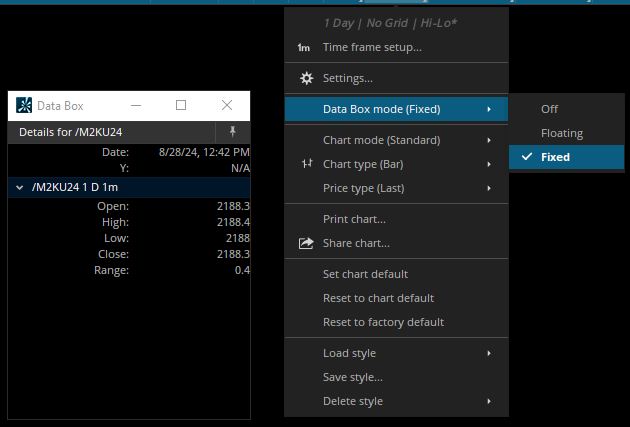Click the pin icon in Data Box
The width and height of the screenshot is (630, 427).
pos(233,132)
